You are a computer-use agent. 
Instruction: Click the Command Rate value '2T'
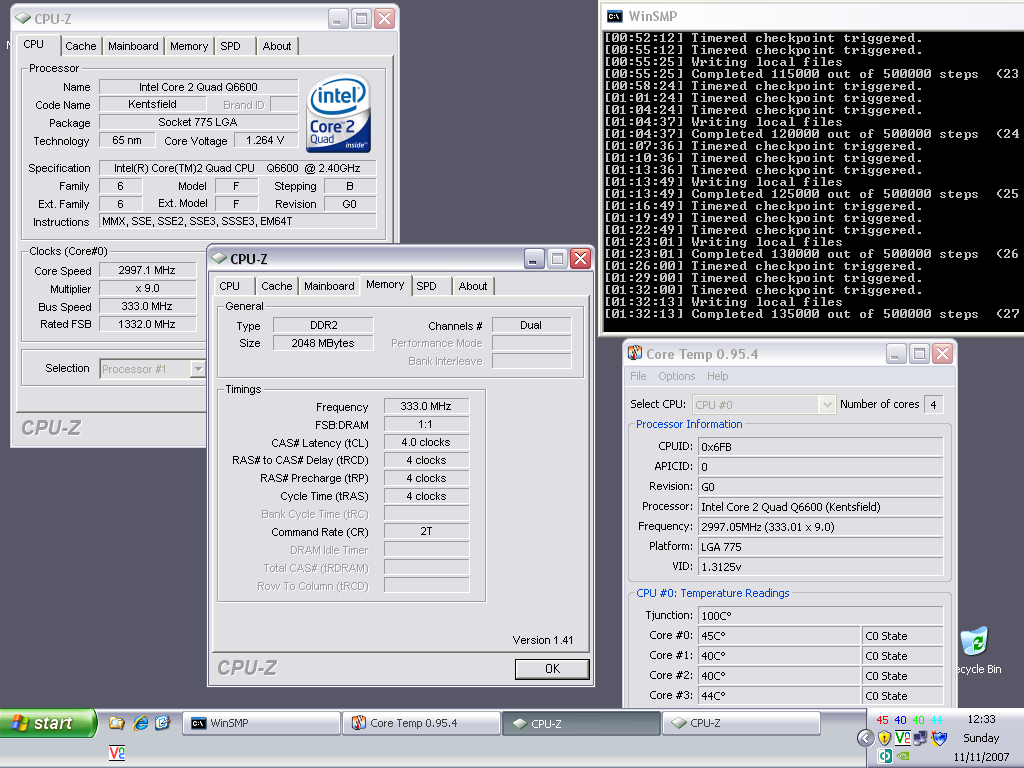(426, 532)
